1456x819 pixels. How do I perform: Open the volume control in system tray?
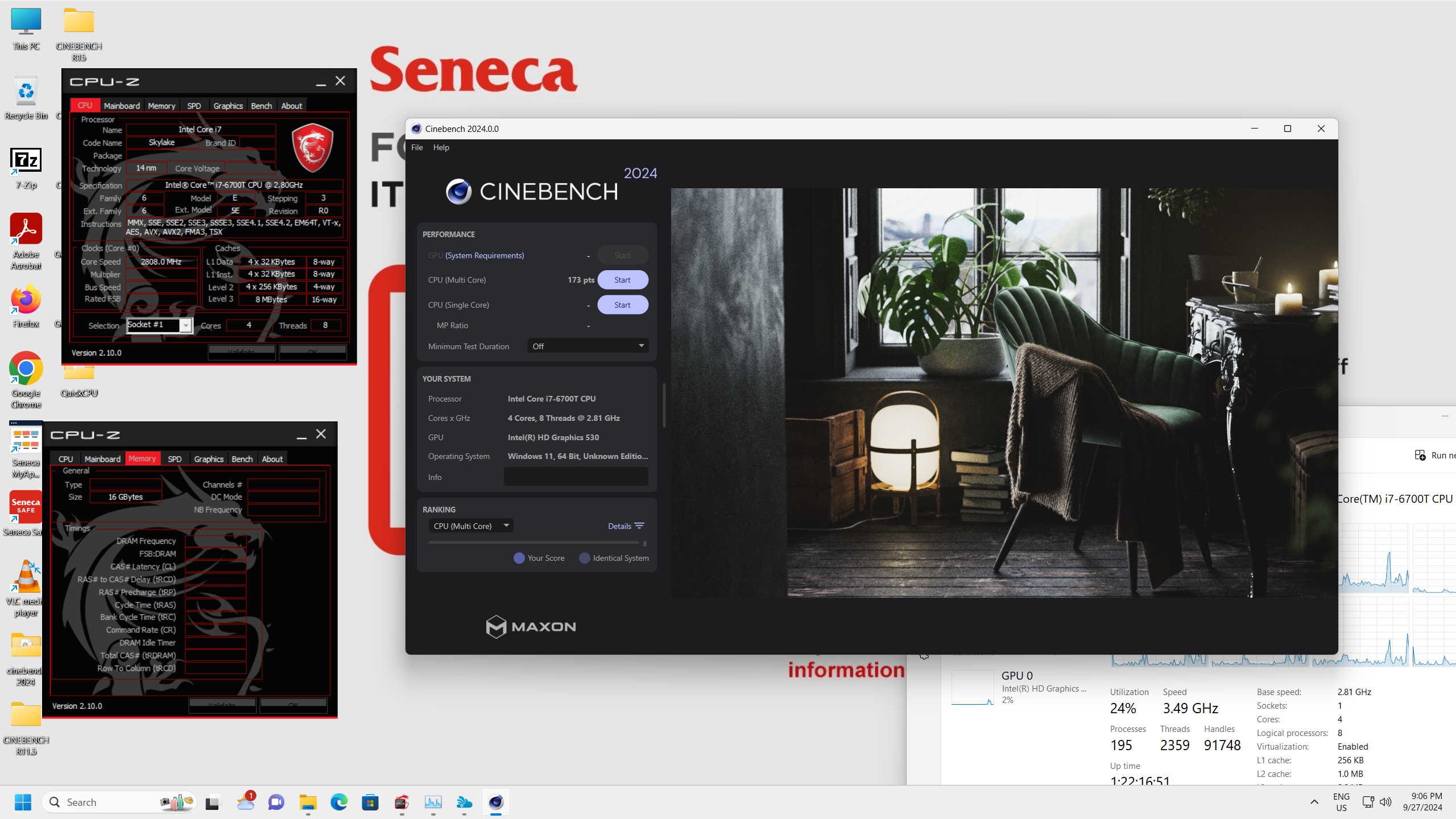[1385, 802]
